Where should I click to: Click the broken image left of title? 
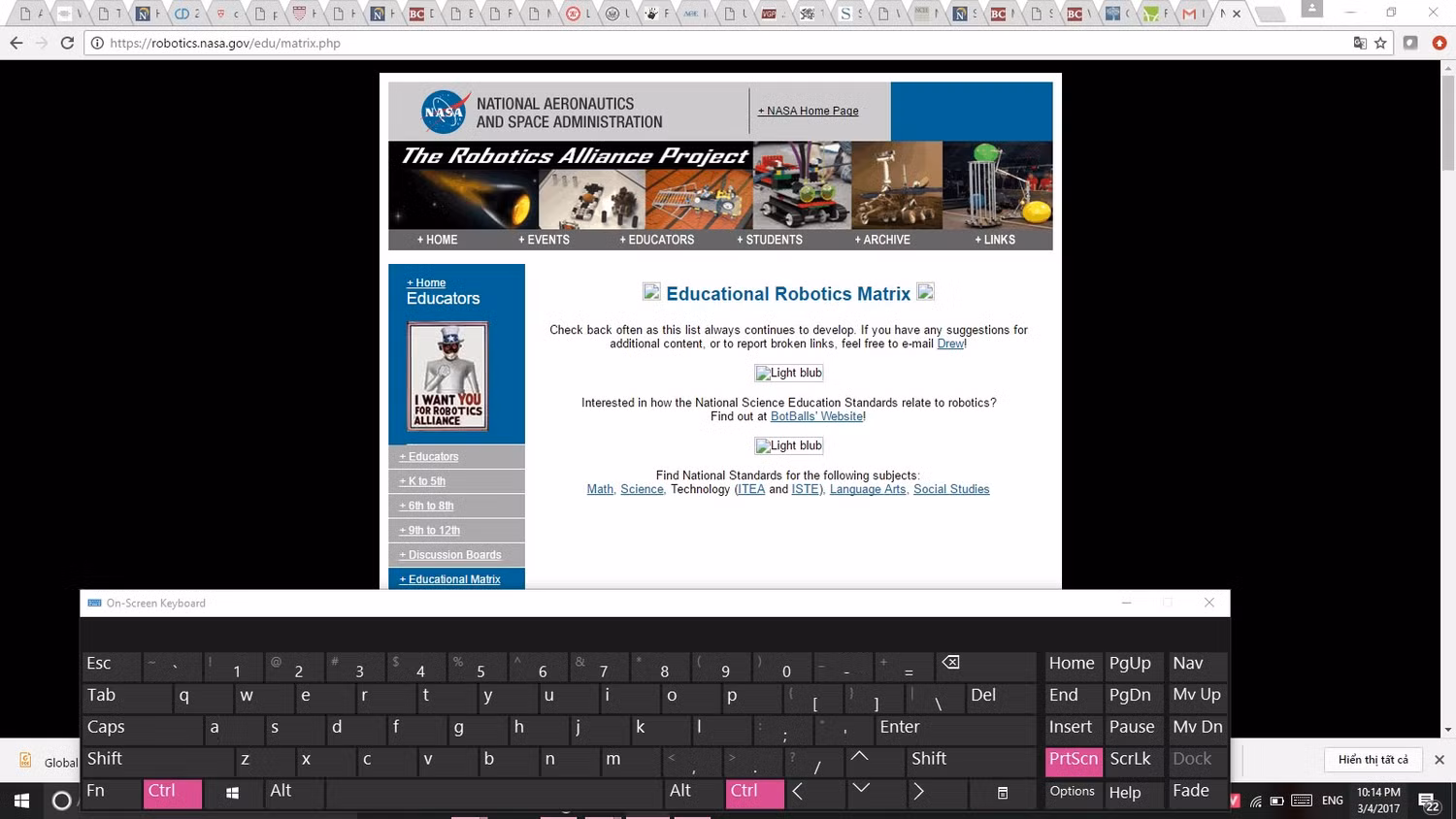point(651,291)
